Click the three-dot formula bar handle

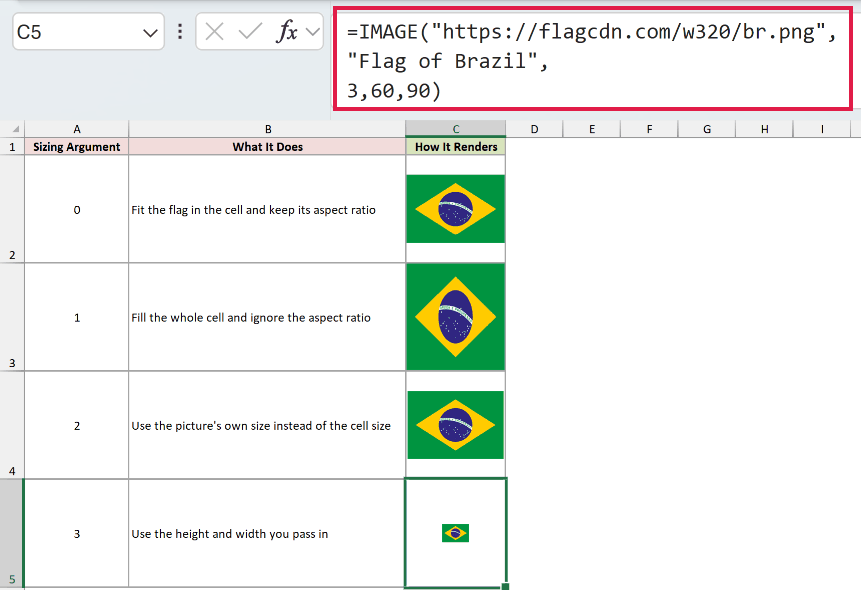(x=180, y=32)
